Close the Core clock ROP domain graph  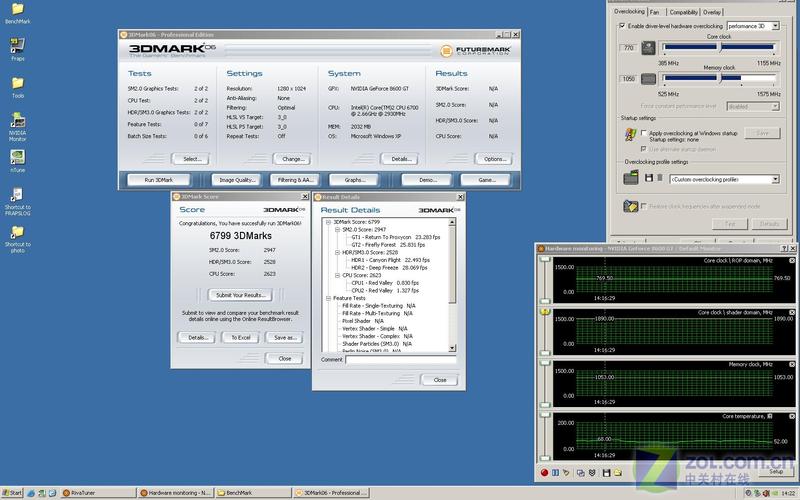[x=792, y=261]
